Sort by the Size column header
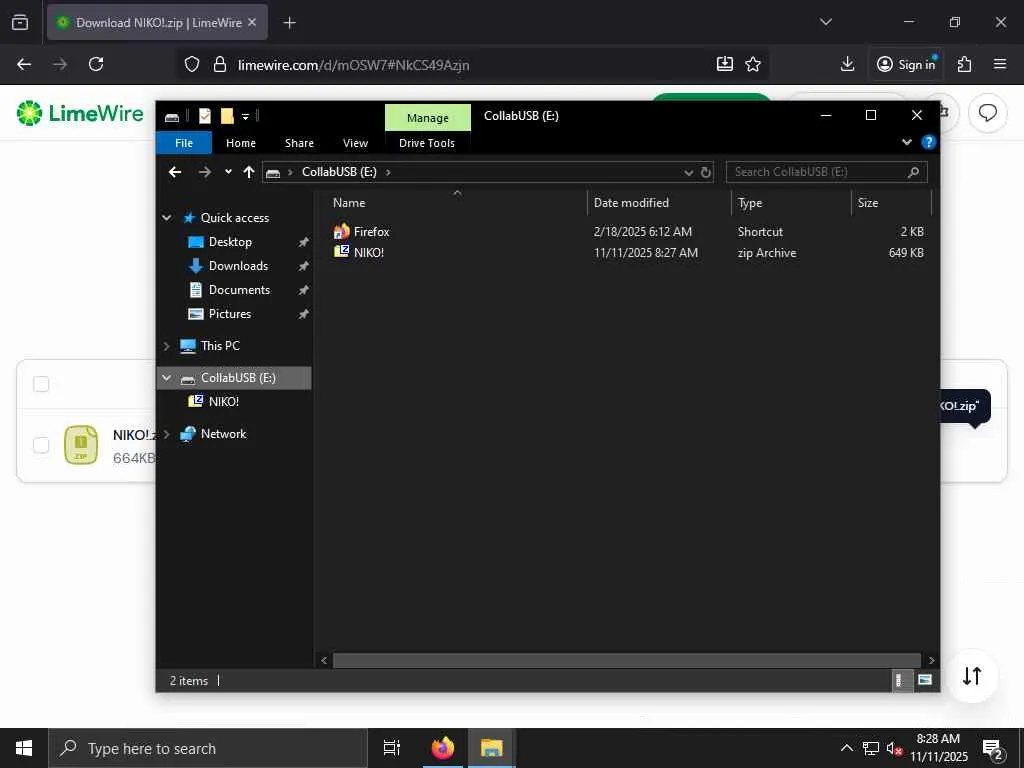The height and width of the screenshot is (768, 1024). [891, 203]
